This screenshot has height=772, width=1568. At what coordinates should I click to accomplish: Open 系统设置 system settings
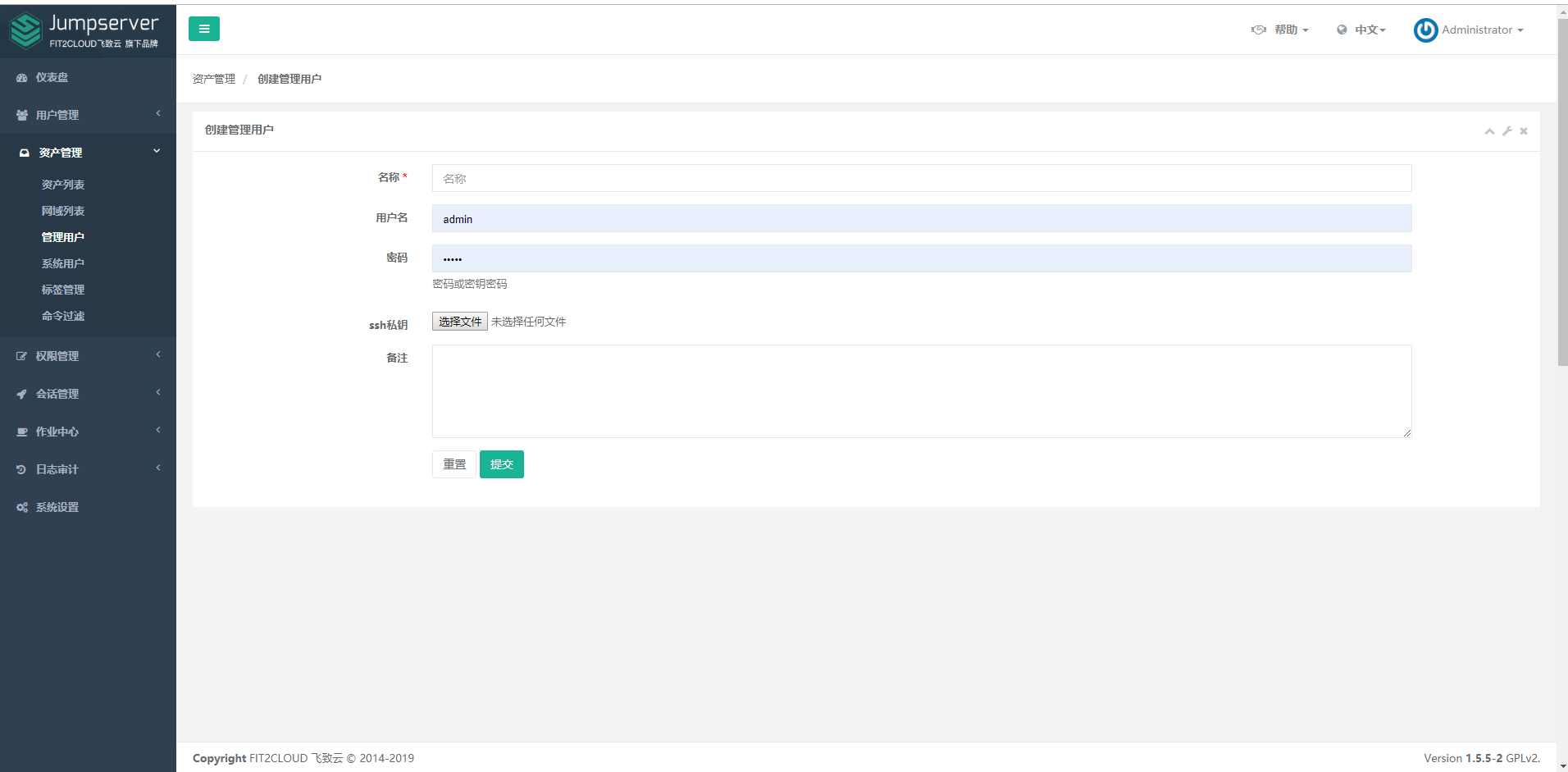tap(57, 508)
